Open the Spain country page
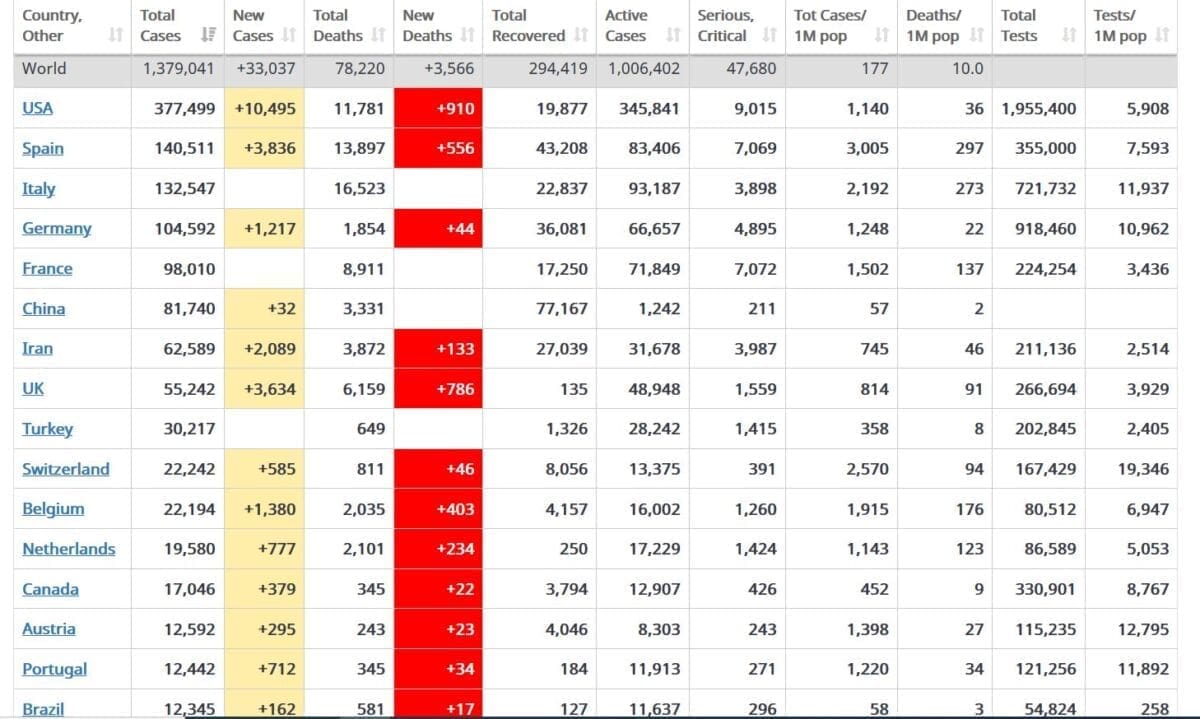 pyautogui.click(x=43, y=148)
